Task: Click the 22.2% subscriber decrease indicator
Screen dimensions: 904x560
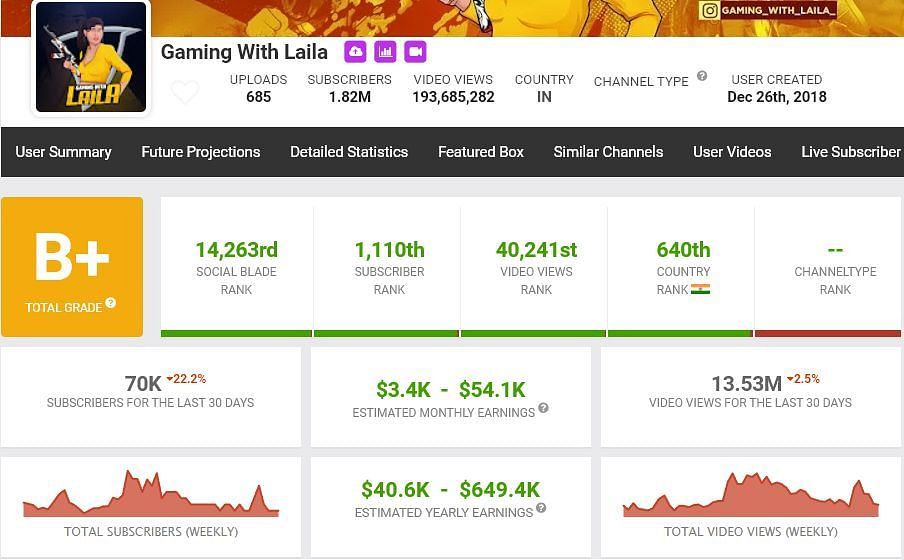Action: click(186, 379)
